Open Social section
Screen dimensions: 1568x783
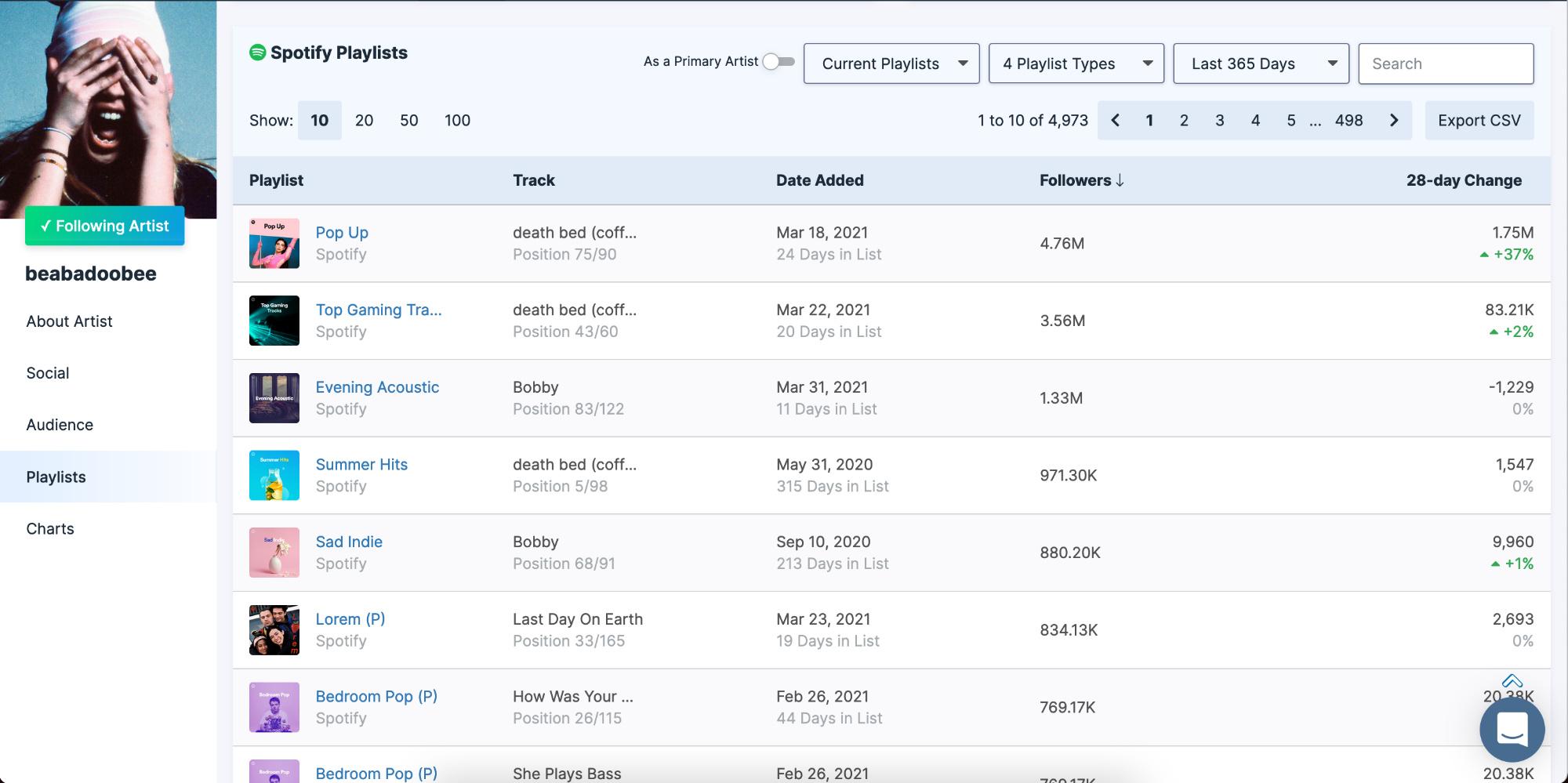(48, 373)
